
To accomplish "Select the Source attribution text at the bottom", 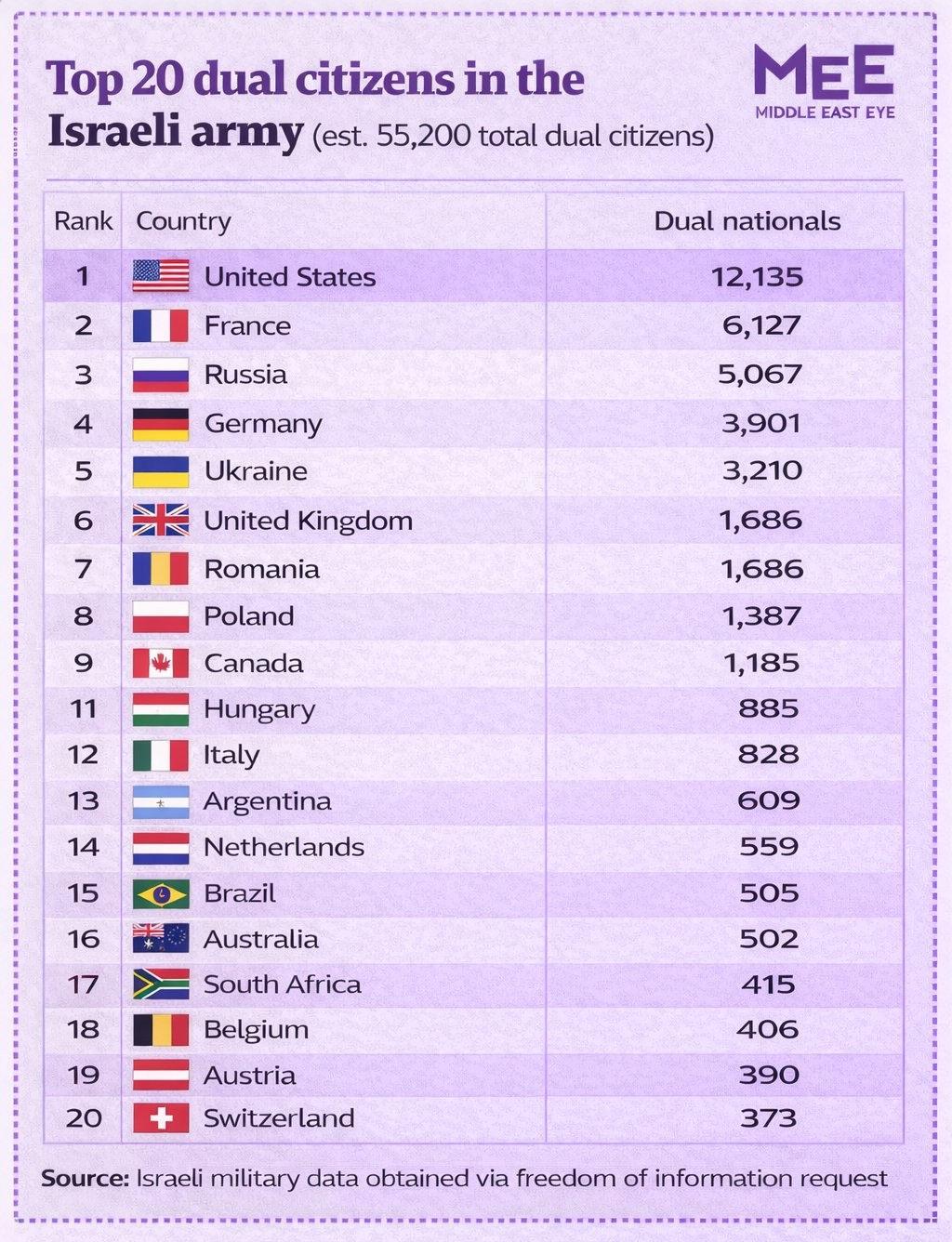I will [x=464, y=1179].
